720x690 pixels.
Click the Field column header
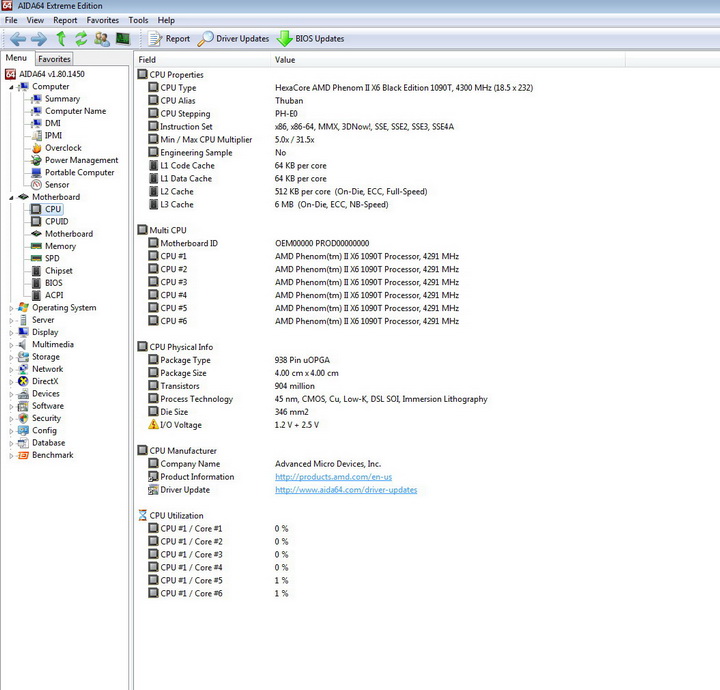[202, 60]
